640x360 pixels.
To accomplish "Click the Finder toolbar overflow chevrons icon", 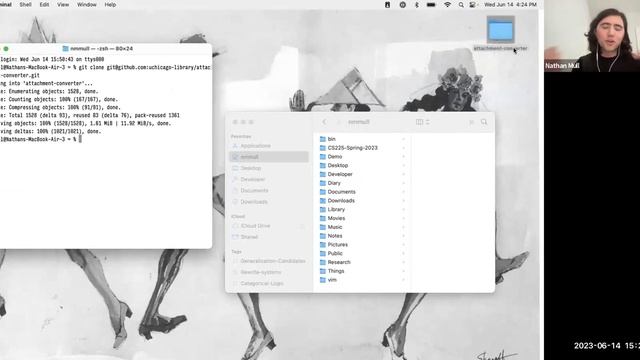I will (x=471, y=122).
